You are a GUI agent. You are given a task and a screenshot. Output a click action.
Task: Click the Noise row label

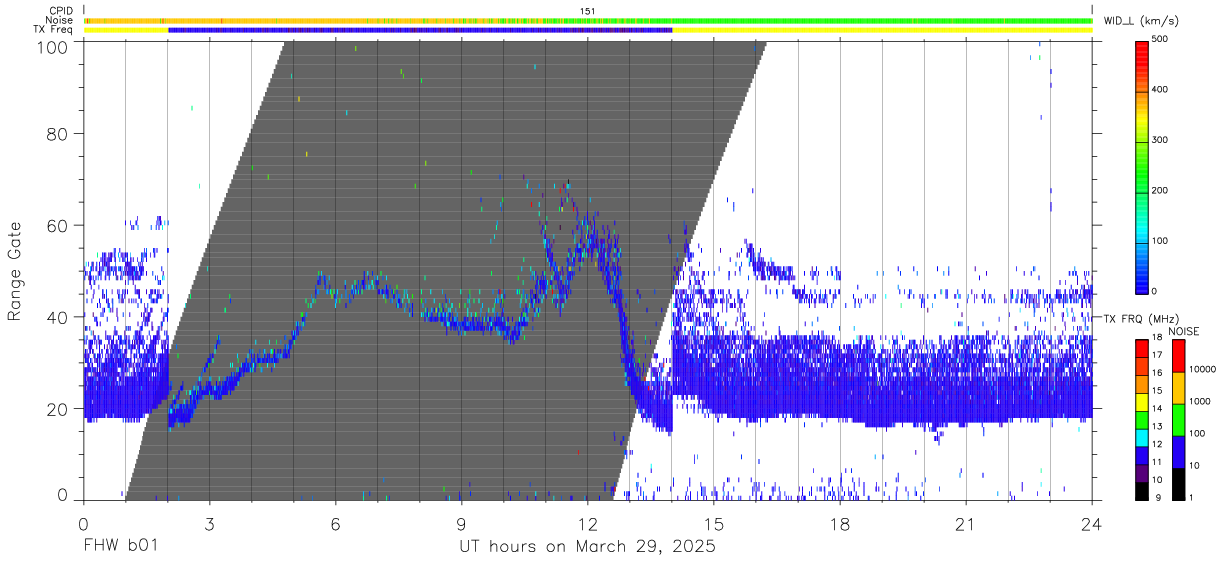[x=61, y=20]
